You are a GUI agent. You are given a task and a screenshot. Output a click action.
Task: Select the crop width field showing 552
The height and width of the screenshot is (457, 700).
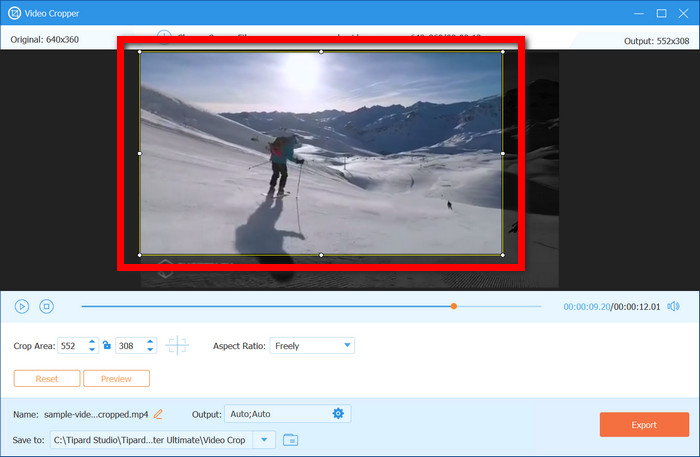pos(73,346)
